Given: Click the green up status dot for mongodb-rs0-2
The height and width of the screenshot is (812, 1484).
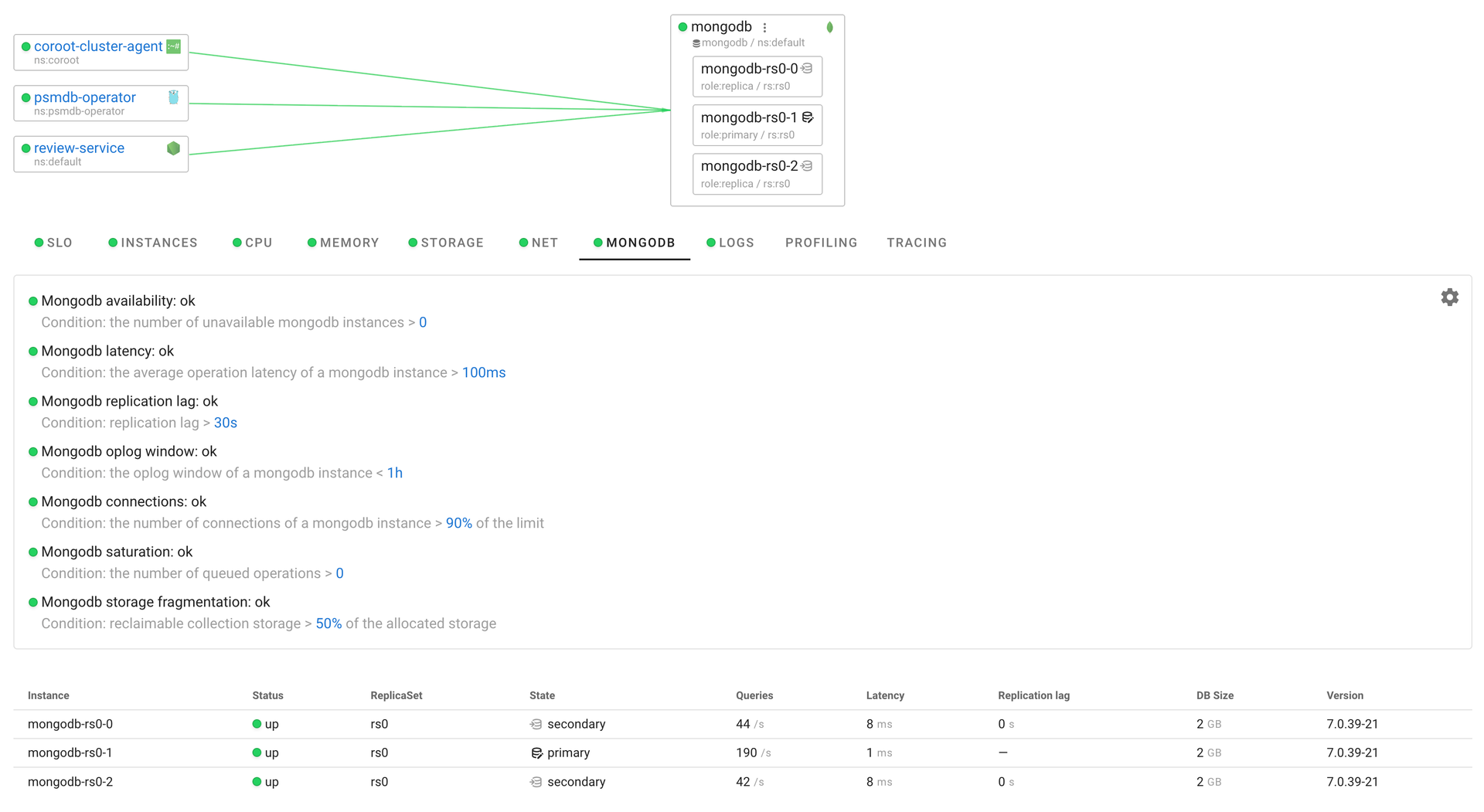Looking at the screenshot, I should click(257, 782).
